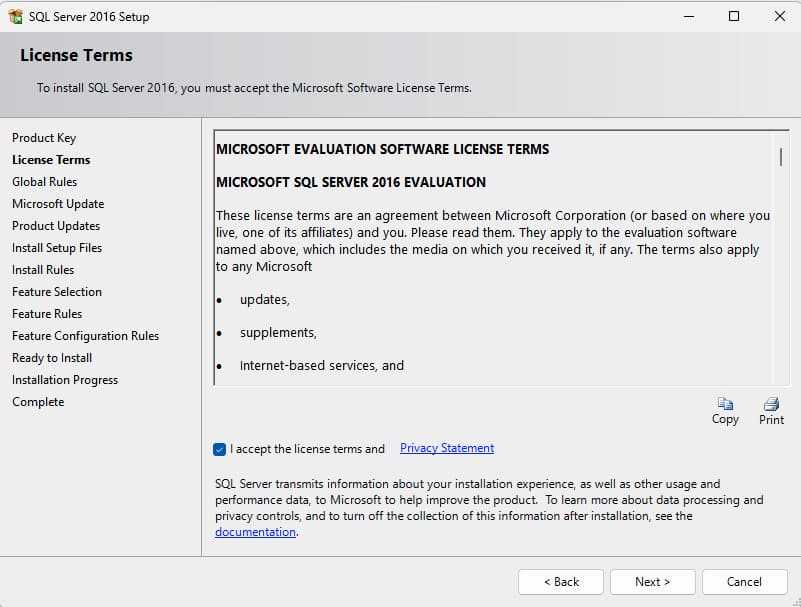Click the SQL Server Setup title bar icon
This screenshot has height=607, width=801.
[x=15, y=17]
